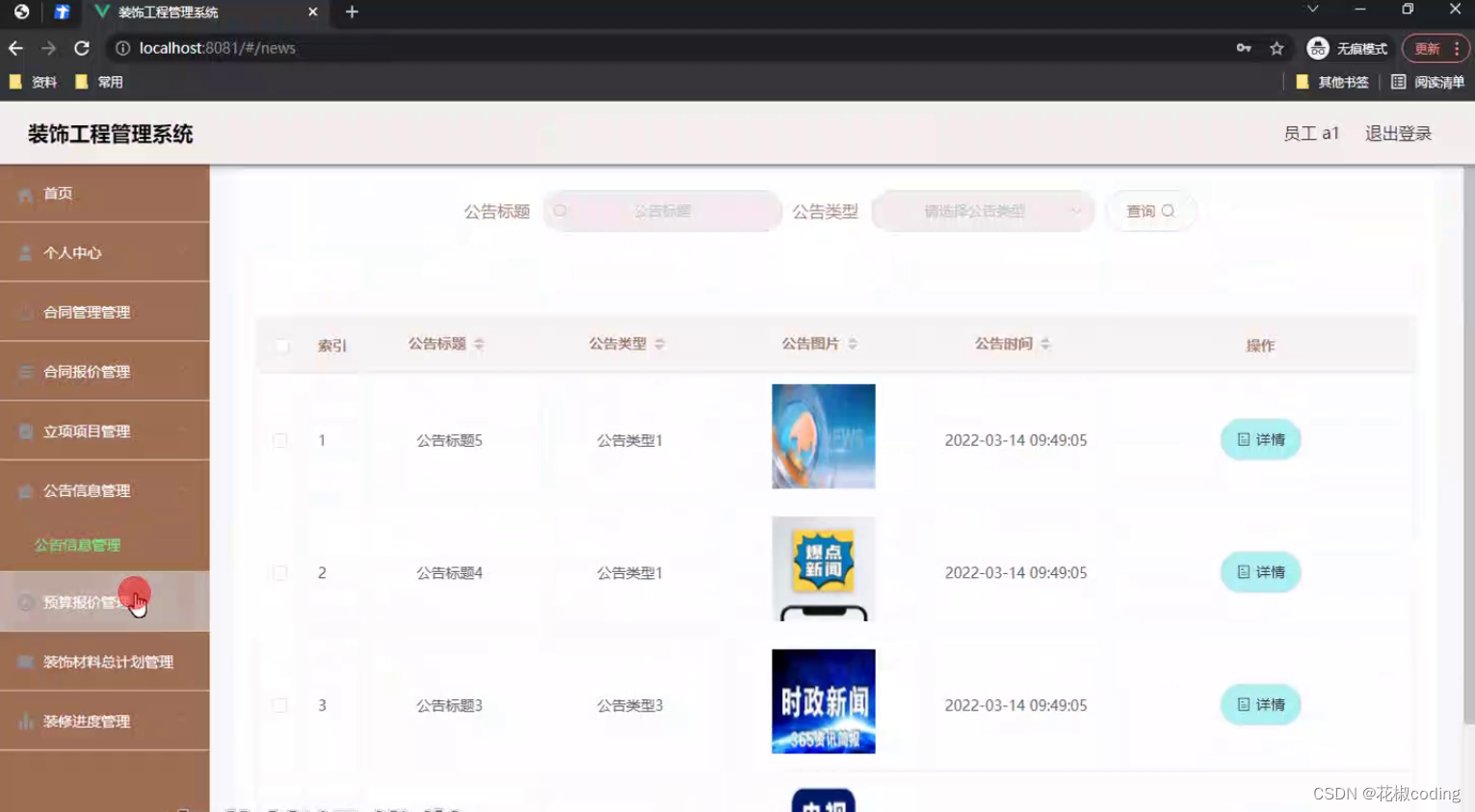Check the checkbox for 公告标题4 row

tap(280, 571)
